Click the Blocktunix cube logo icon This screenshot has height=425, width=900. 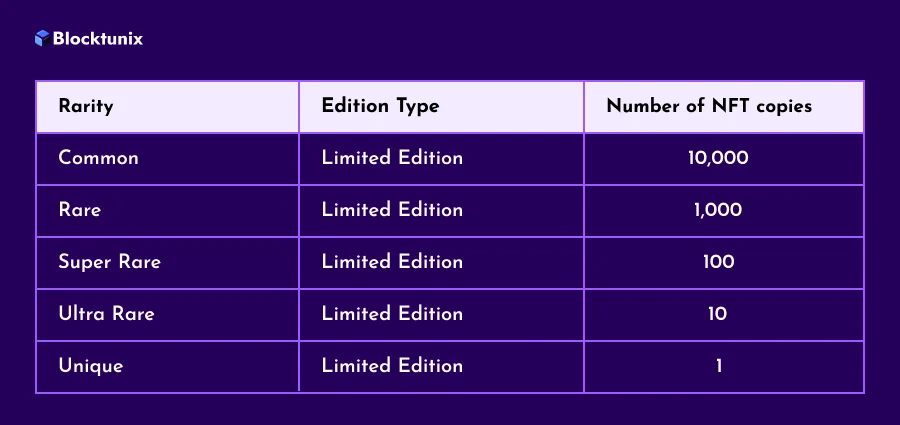42,38
